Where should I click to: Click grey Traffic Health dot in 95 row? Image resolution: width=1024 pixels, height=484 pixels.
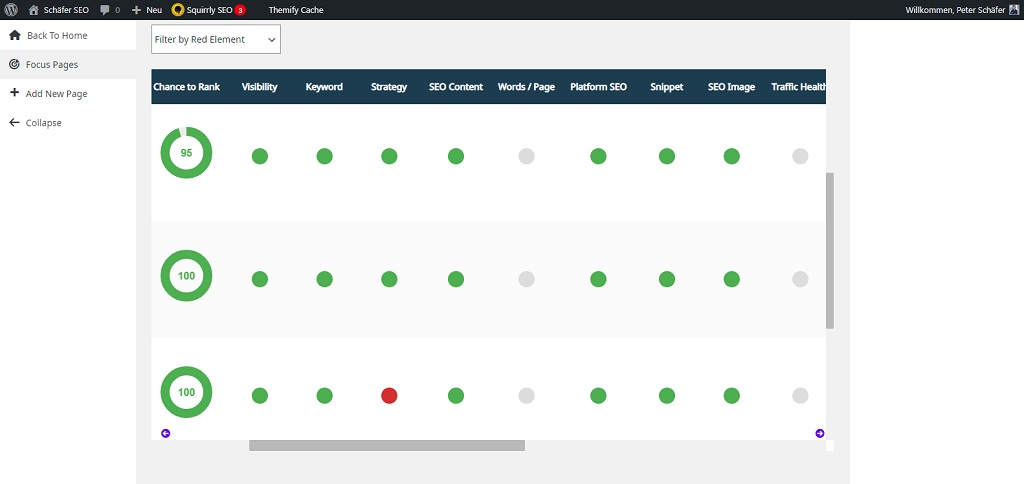(x=800, y=156)
